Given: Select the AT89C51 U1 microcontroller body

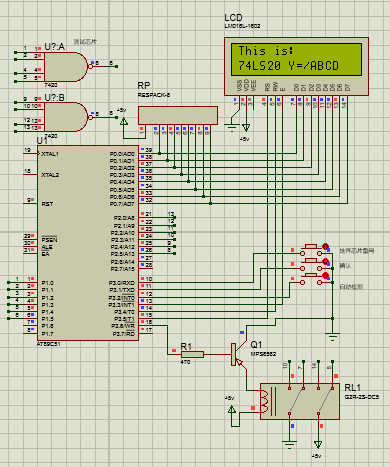Looking at the screenshot, I should [x=88, y=243].
